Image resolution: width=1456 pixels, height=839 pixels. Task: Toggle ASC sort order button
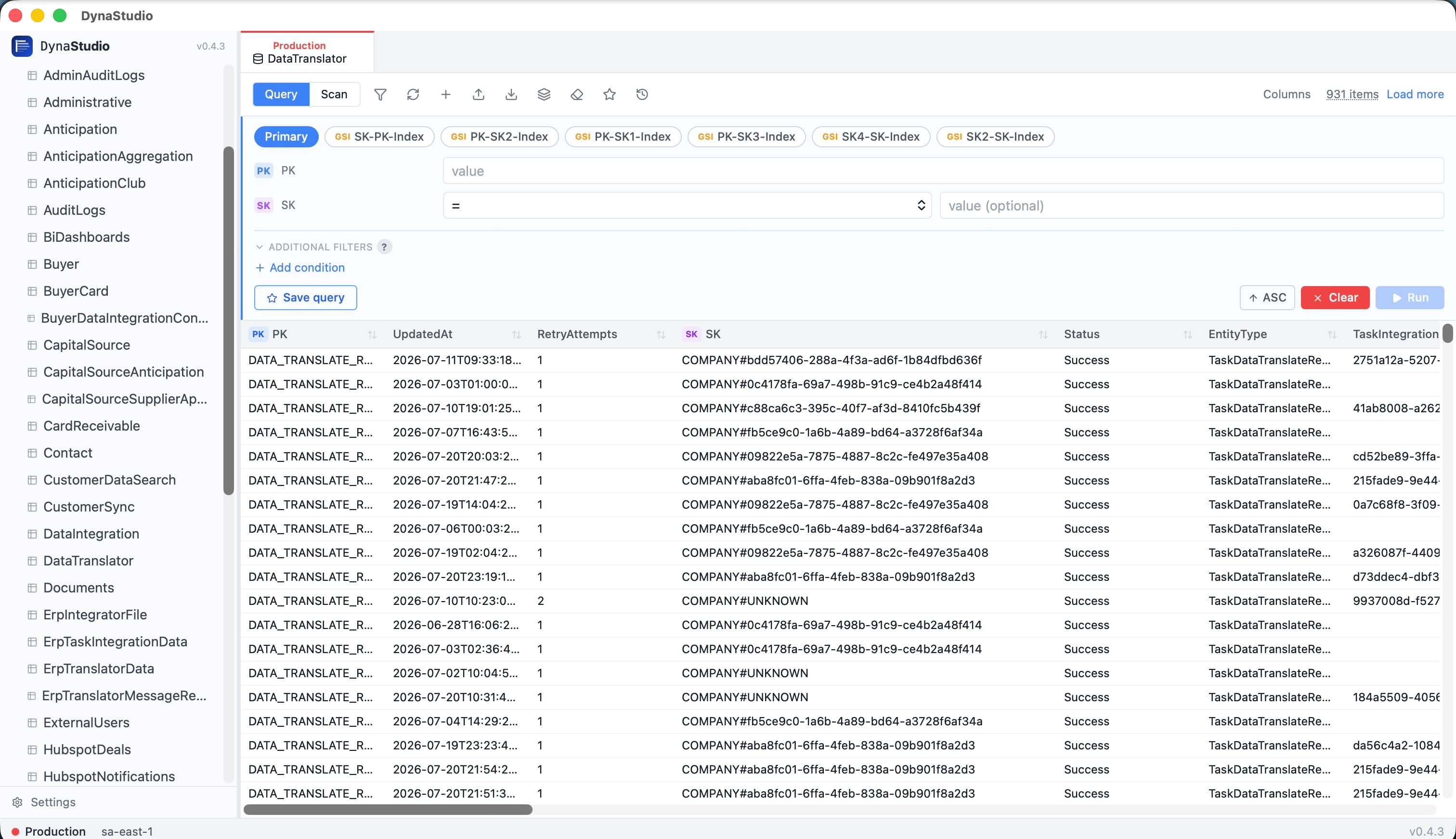pos(1267,297)
